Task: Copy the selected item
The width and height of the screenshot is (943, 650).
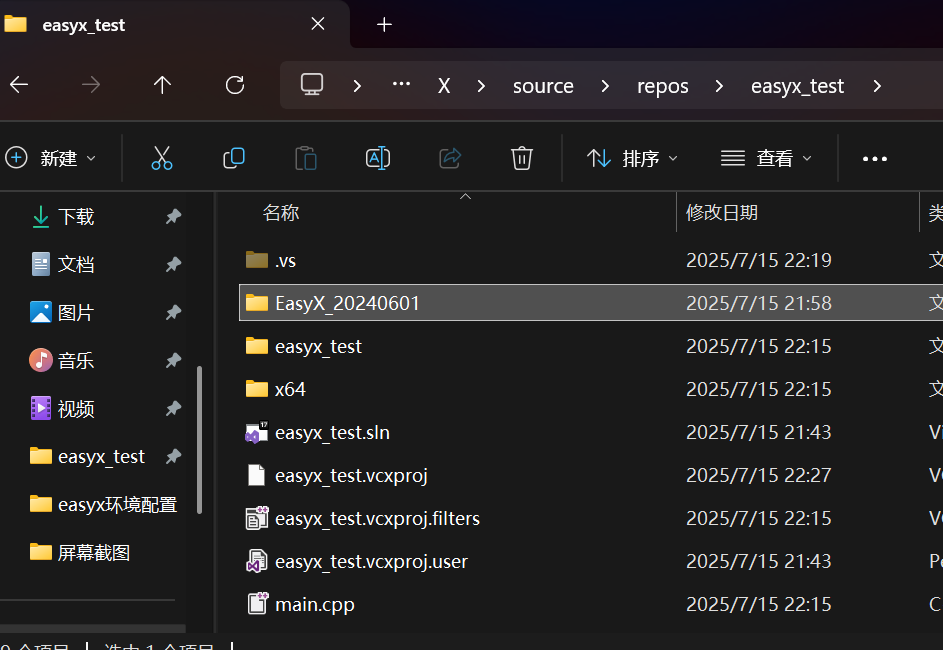Action: [x=234, y=158]
